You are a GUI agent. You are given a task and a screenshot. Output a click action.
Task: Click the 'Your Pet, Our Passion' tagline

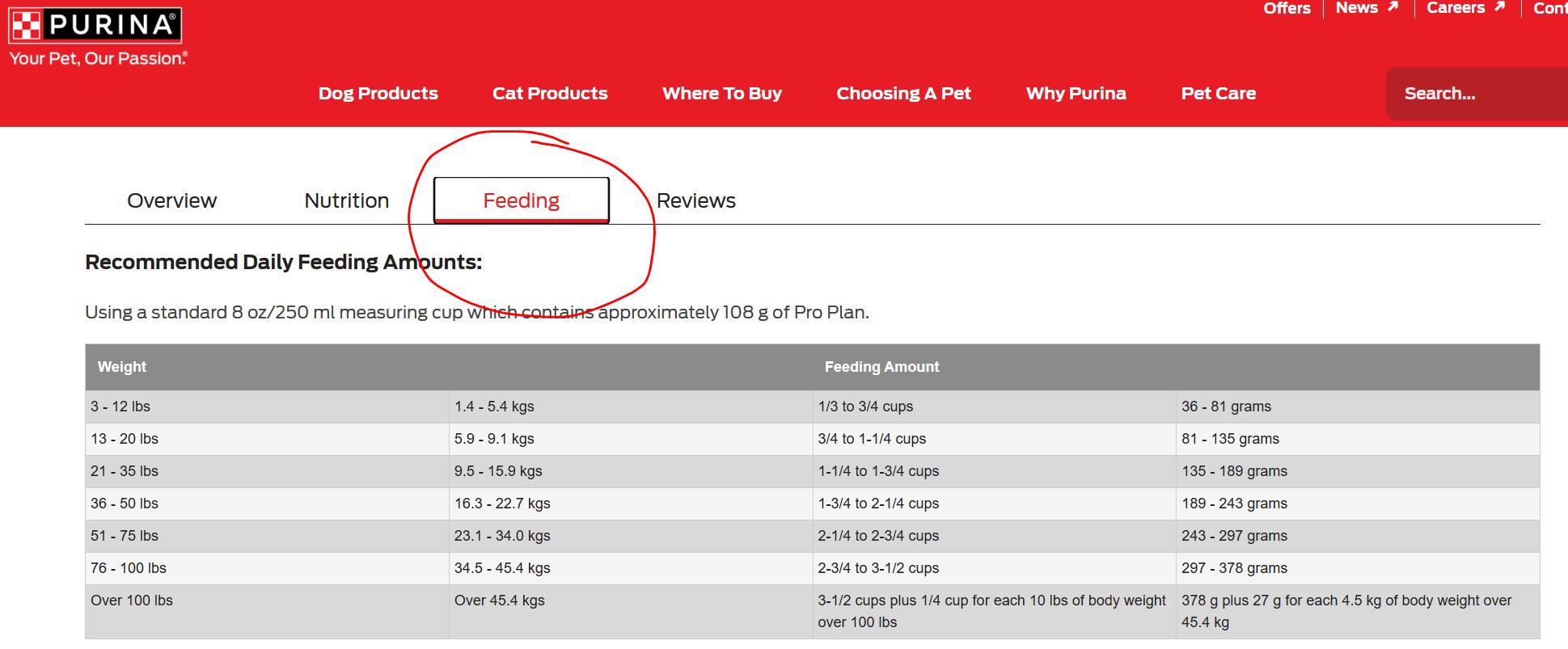click(x=98, y=58)
